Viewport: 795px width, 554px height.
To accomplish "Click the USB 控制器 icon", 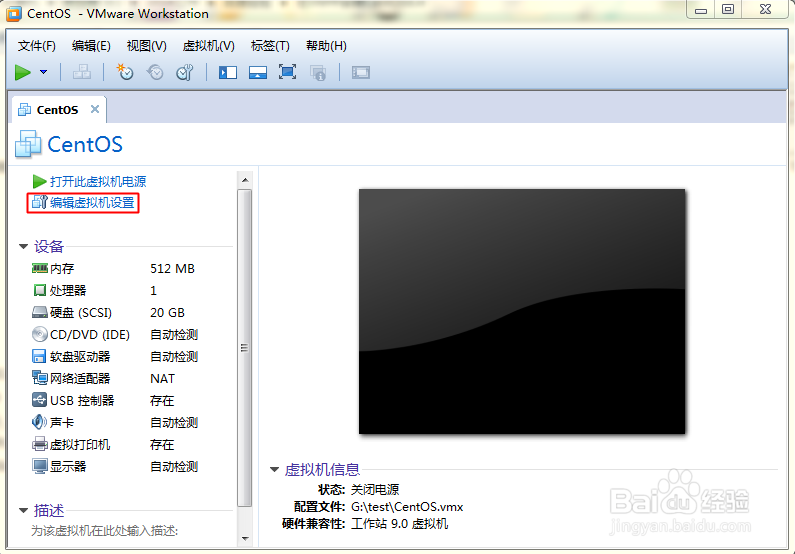I will 40,400.
